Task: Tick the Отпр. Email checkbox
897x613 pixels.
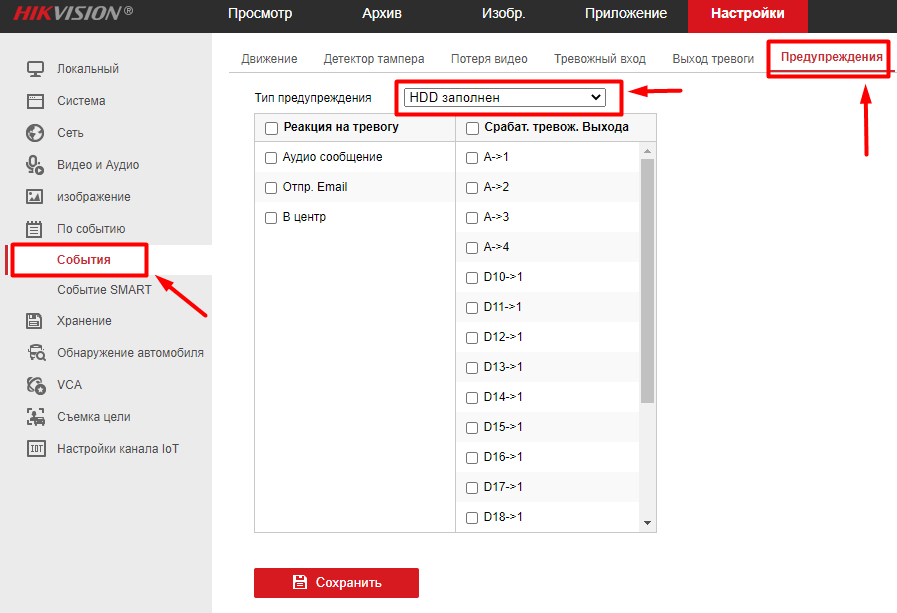Action: pyautogui.click(x=271, y=188)
